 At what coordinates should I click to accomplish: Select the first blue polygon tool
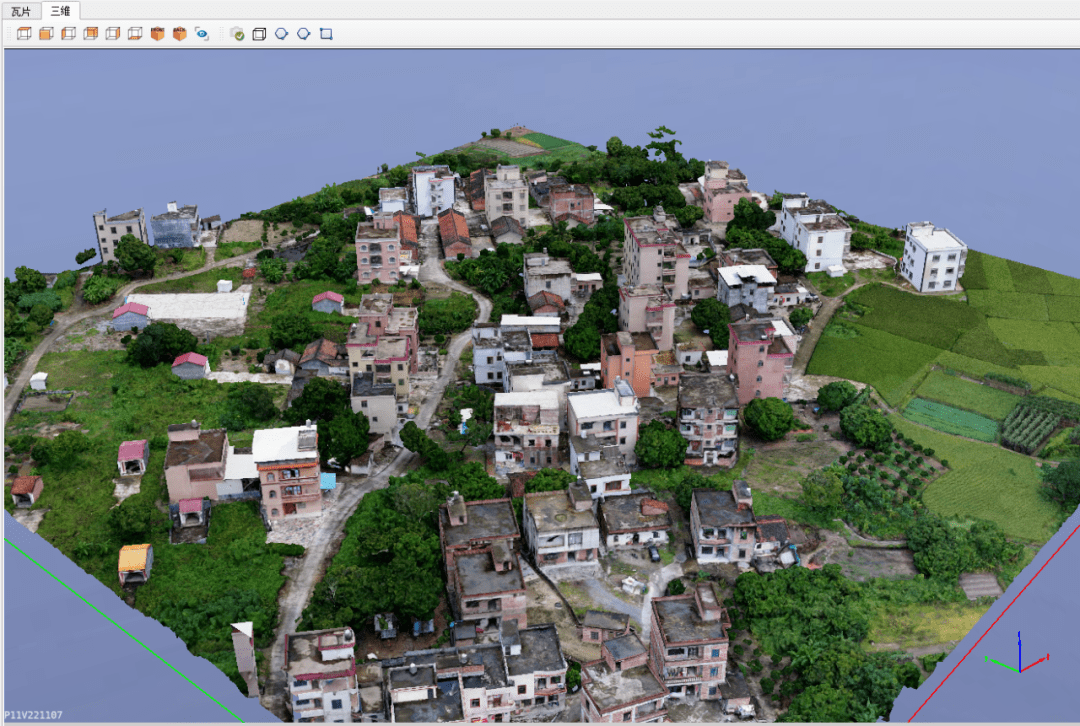[281, 34]
